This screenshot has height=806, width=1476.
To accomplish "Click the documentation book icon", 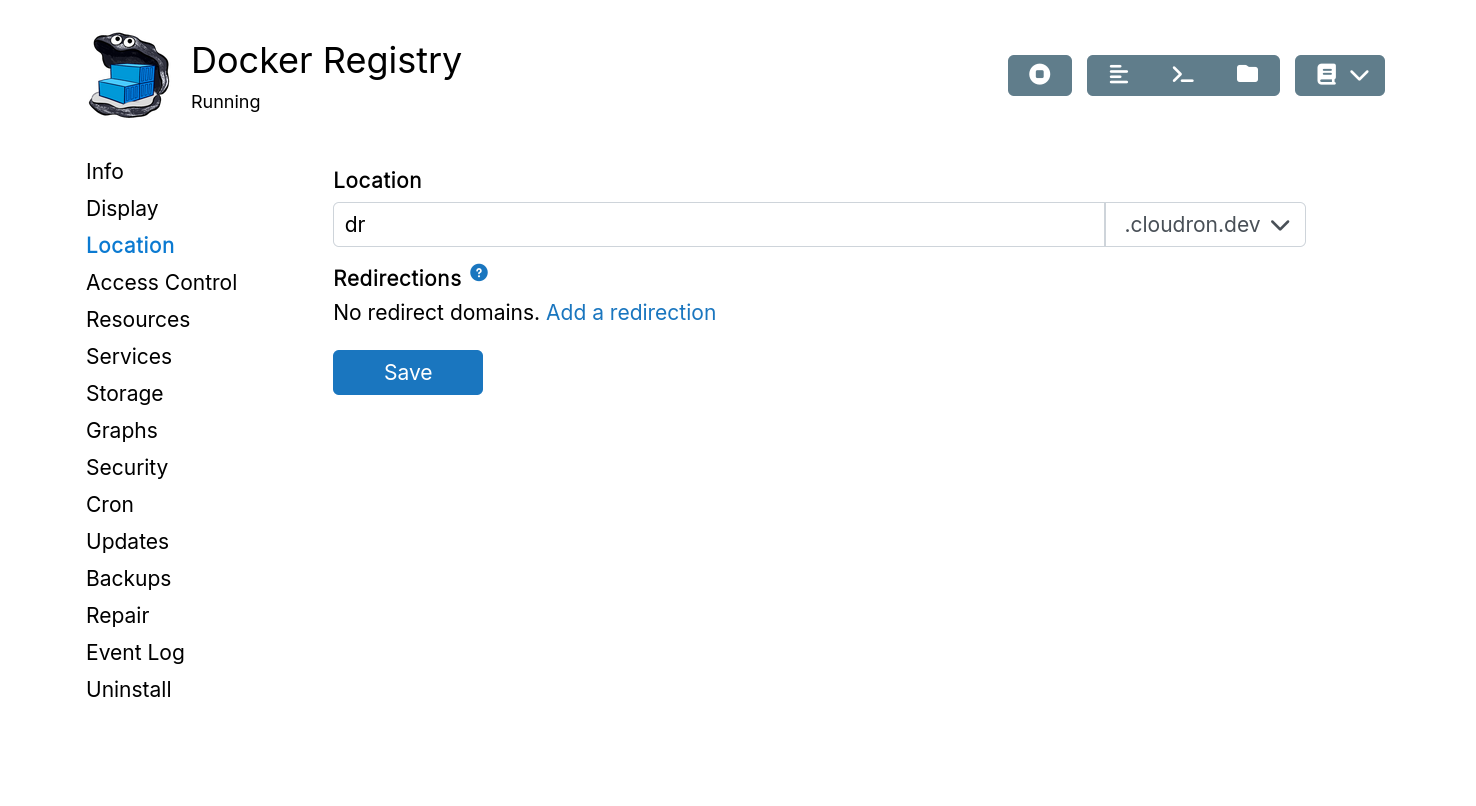I will point(1326,75).
